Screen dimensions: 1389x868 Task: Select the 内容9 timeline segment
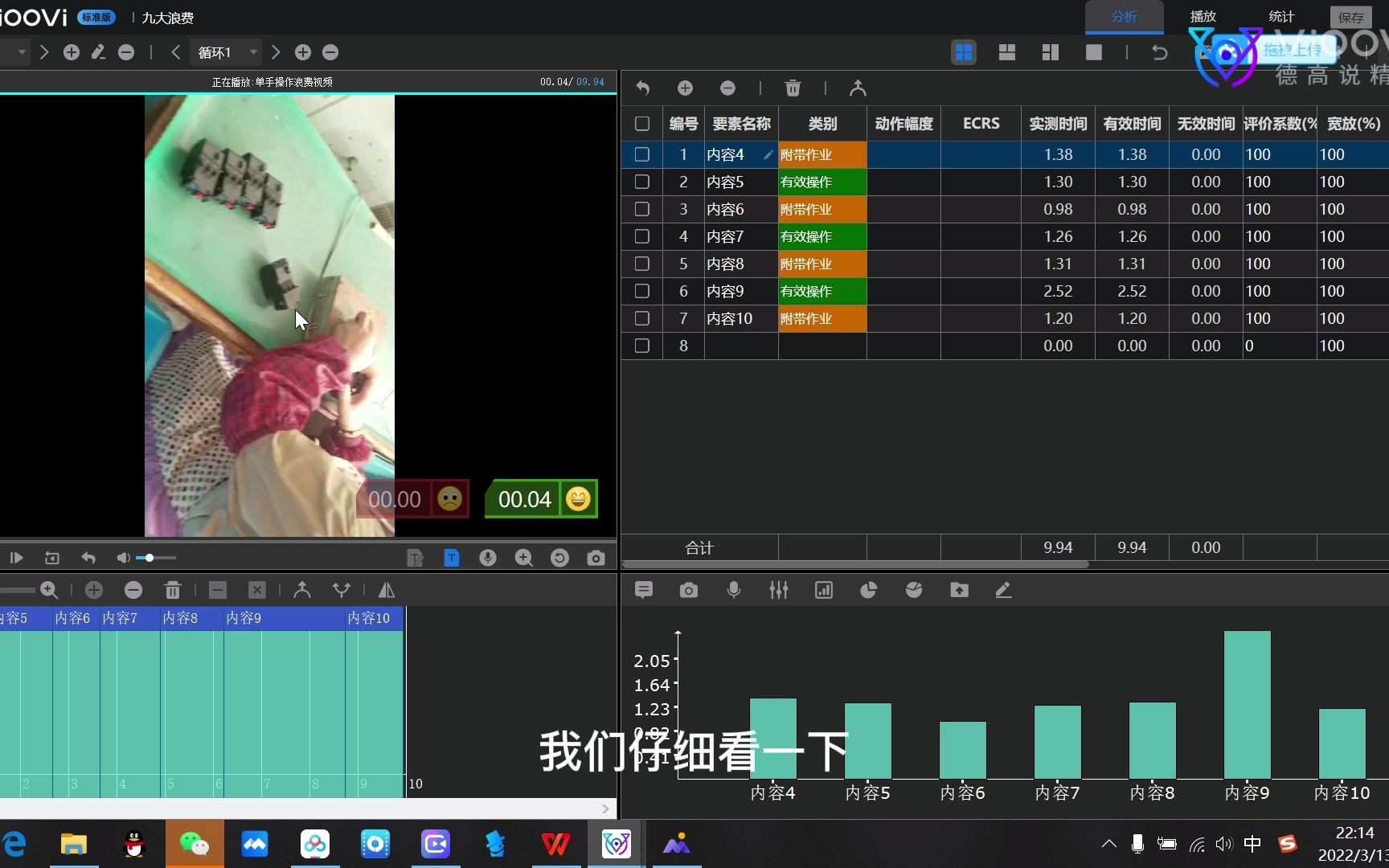coord(285,618)
